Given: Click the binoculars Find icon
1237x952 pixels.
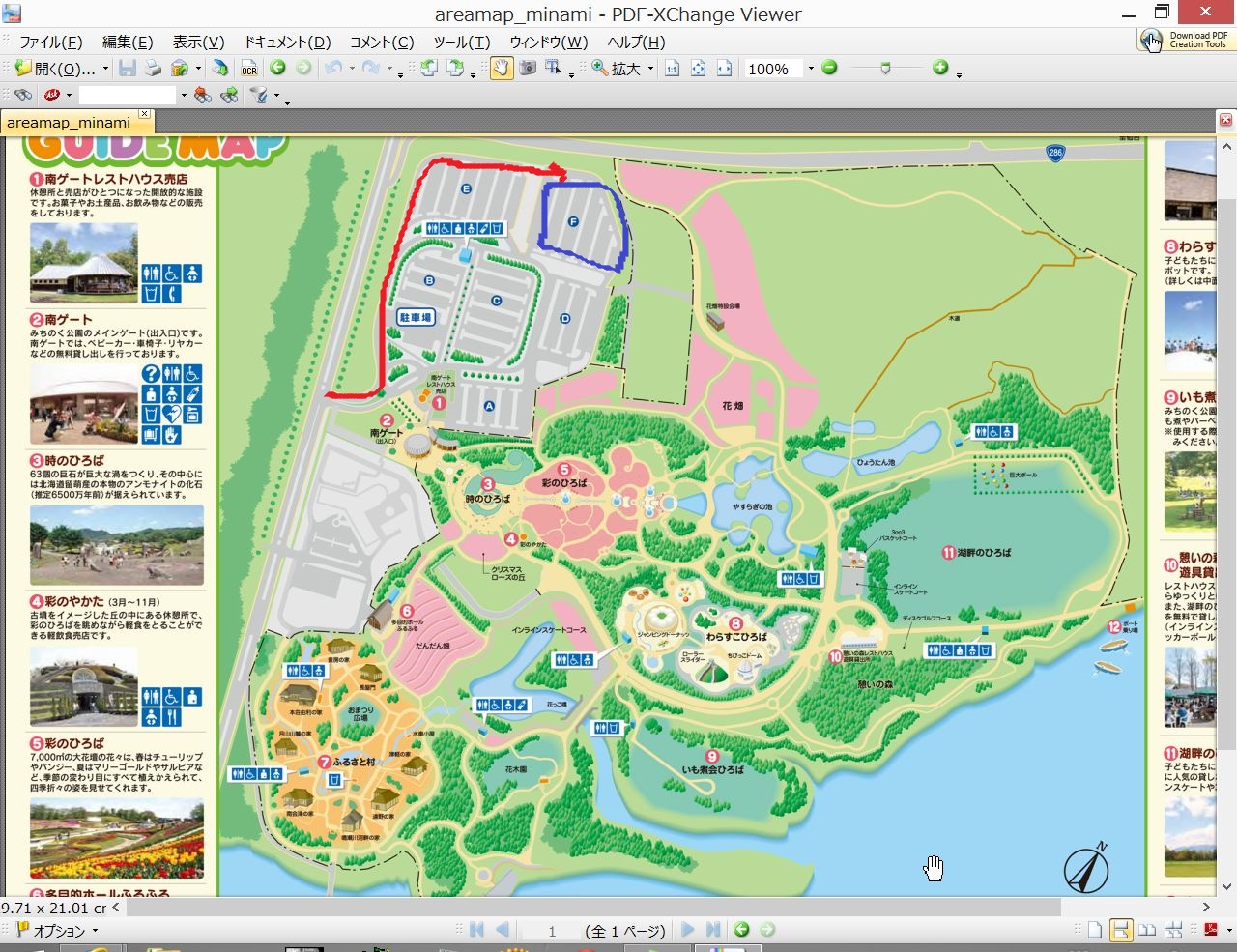Looking at the screenshot, I should [x=23, y=95].
